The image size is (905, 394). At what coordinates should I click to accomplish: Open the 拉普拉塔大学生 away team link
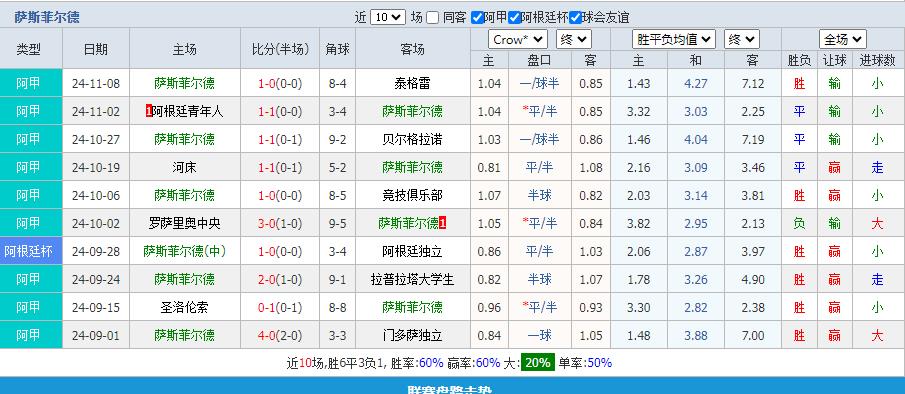click(x=413, y=279)
